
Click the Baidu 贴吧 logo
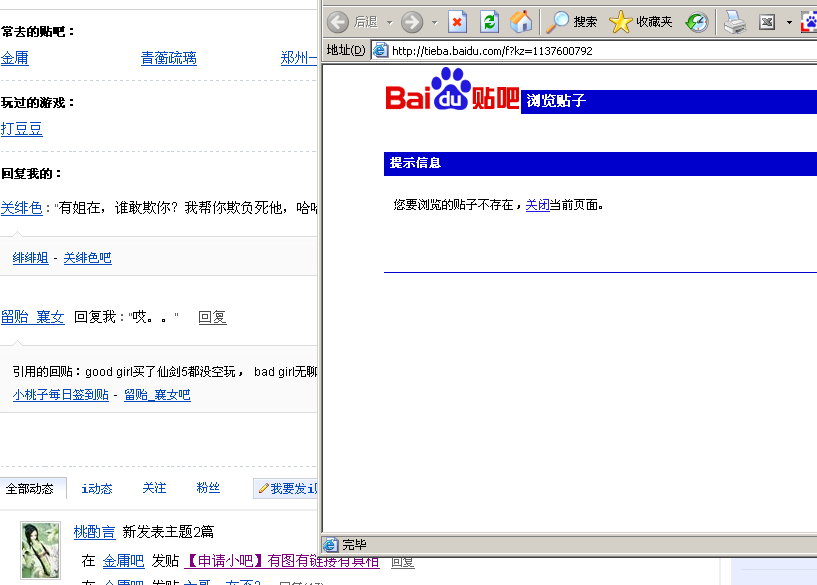coord(452,89)
